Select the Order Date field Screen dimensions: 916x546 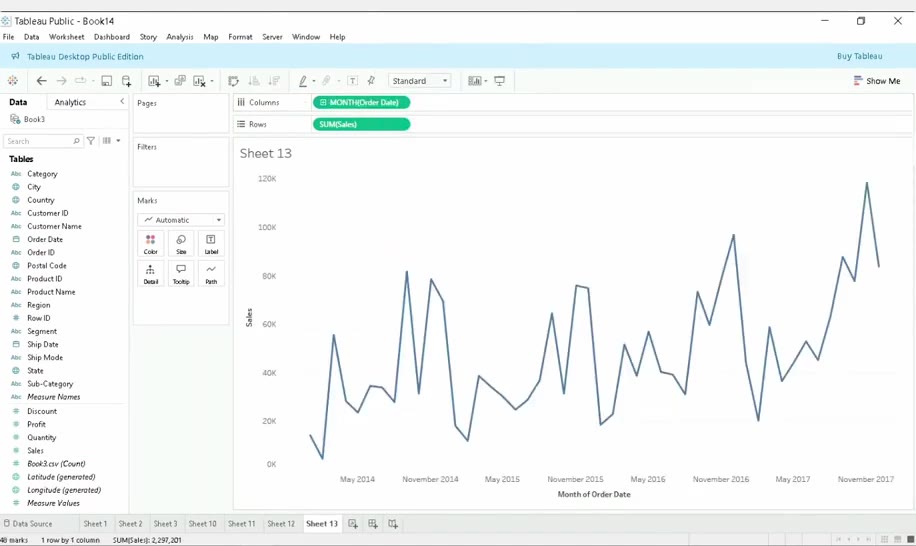[x=45, y=239]
